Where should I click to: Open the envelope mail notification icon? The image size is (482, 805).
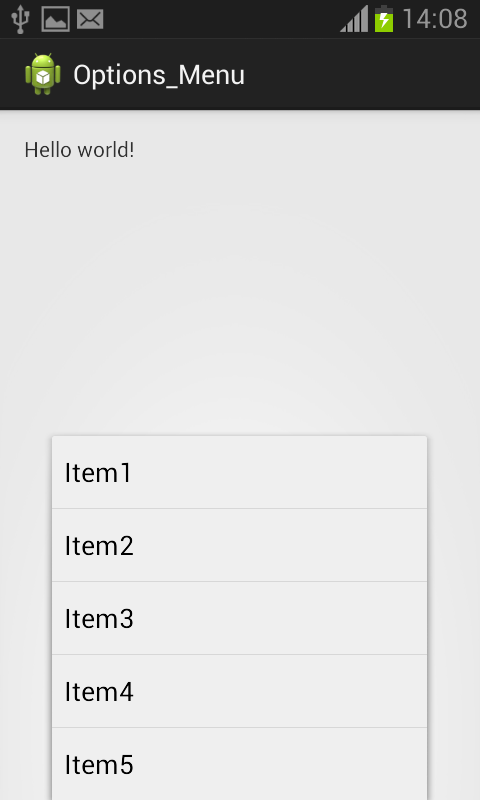click(90, 20)
